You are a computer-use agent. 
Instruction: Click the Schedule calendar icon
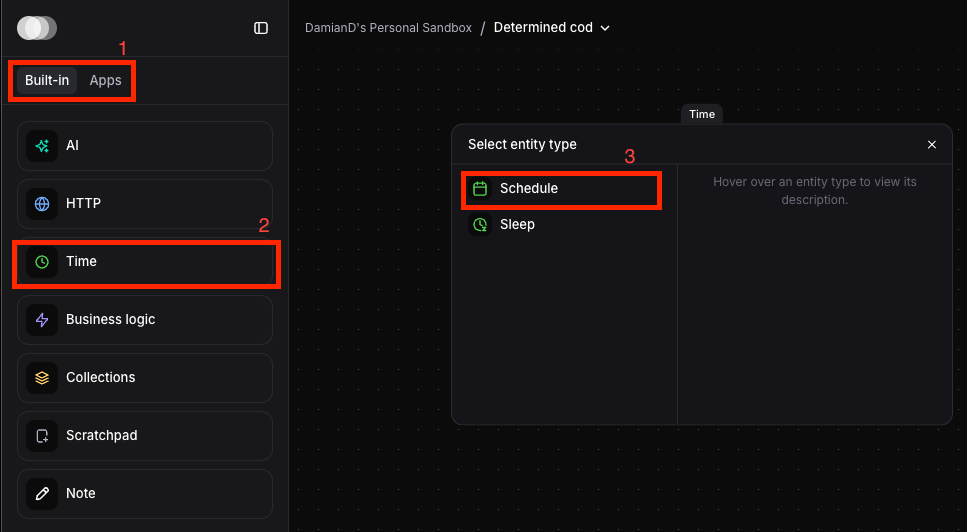(x=480, y=189)
